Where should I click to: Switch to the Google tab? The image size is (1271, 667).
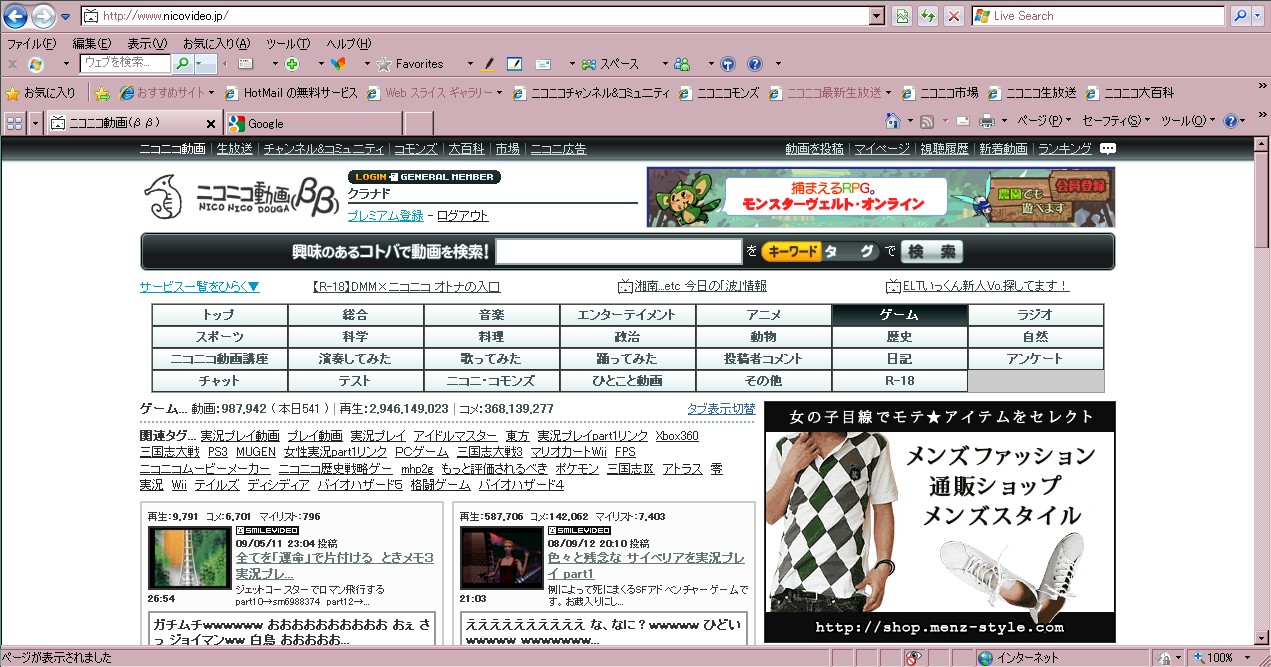coord(313,123)
